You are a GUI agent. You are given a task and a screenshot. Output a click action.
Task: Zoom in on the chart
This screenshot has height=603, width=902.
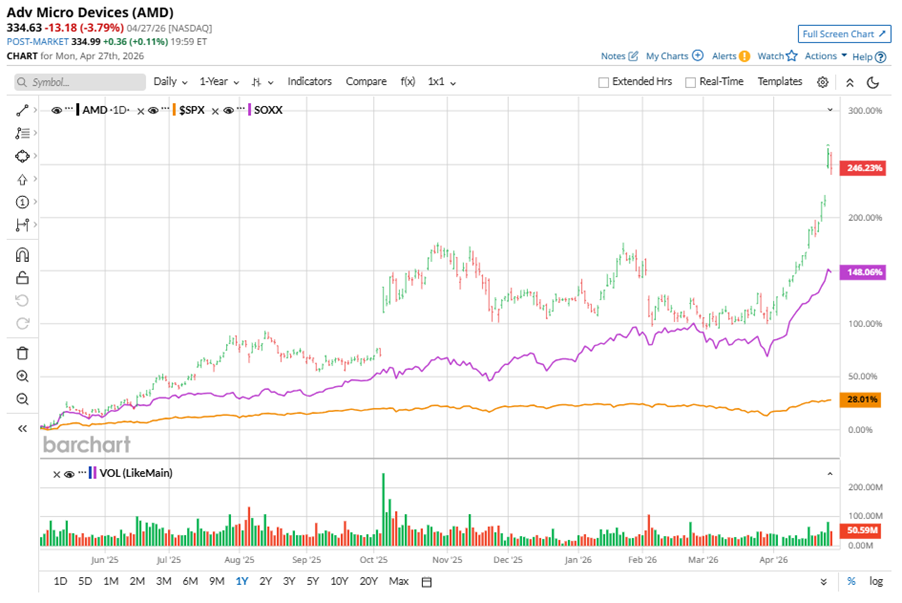click(x=22, y=376)
